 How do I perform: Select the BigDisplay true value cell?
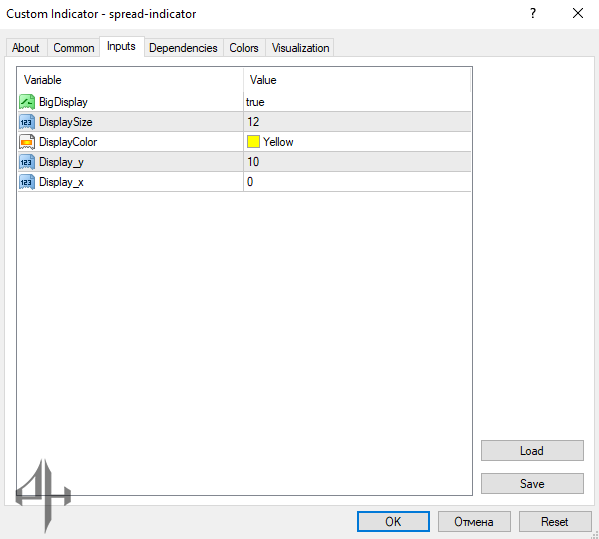click(x=357, y=102)
